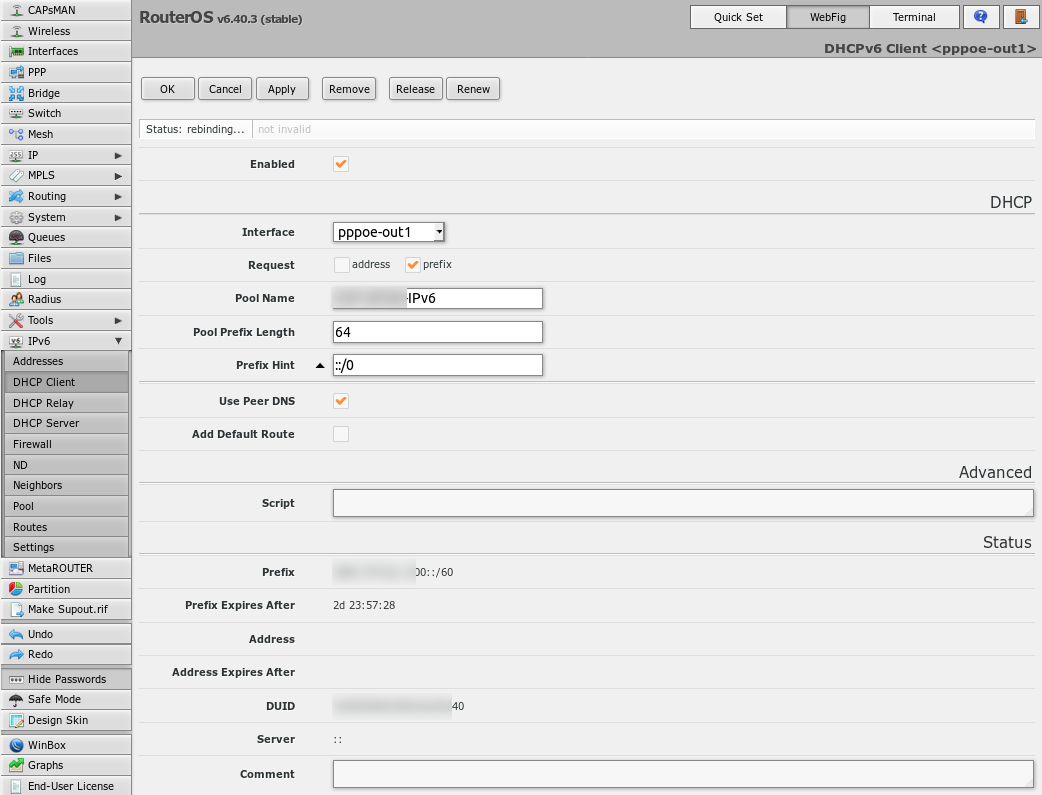
Task: Open IPv6 Pool menu item
Action: point(66,506)
